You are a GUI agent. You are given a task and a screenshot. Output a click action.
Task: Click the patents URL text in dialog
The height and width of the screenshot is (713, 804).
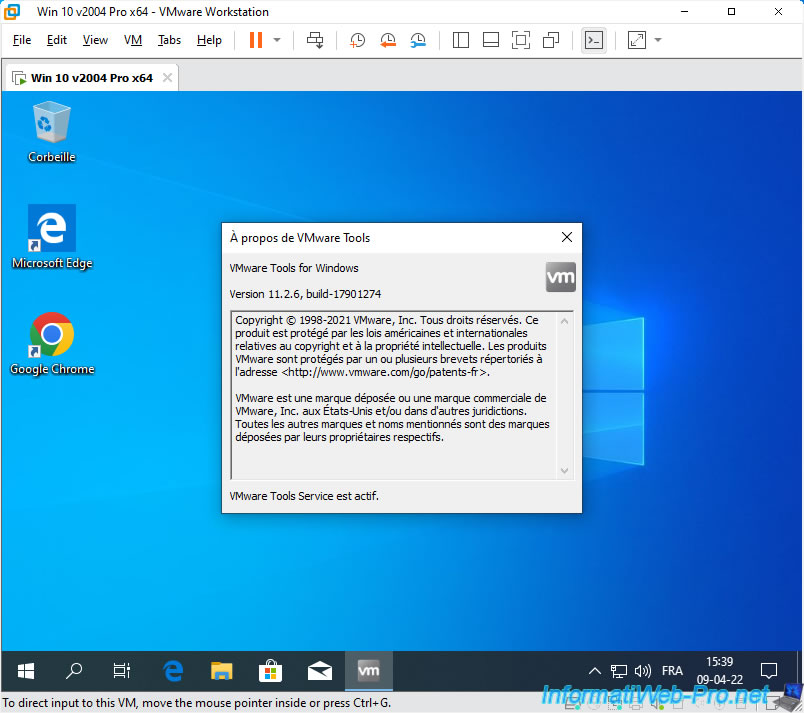pos(385,372)
